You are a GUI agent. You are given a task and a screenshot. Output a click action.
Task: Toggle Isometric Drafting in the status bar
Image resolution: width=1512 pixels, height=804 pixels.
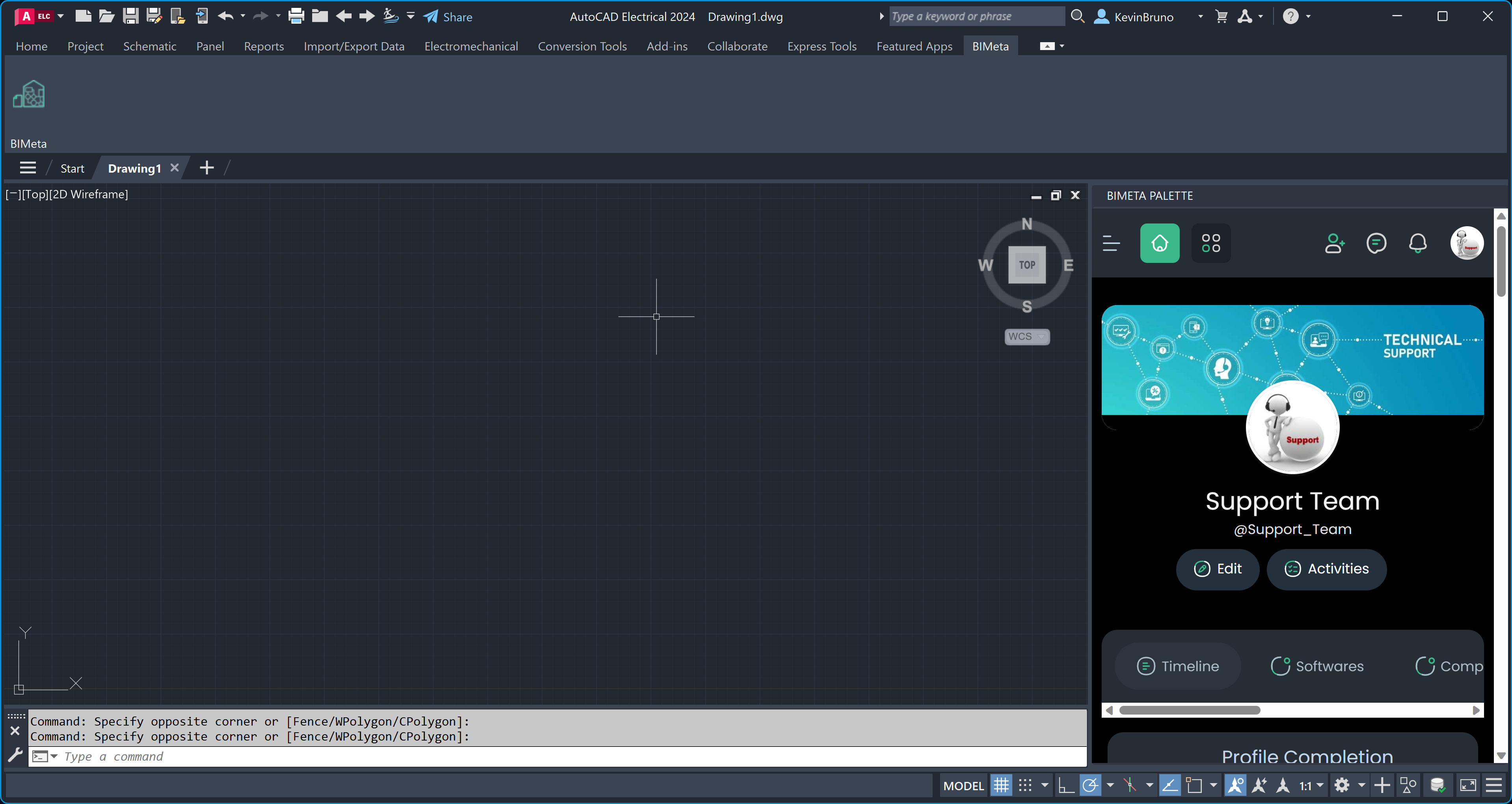point(1130,785)
